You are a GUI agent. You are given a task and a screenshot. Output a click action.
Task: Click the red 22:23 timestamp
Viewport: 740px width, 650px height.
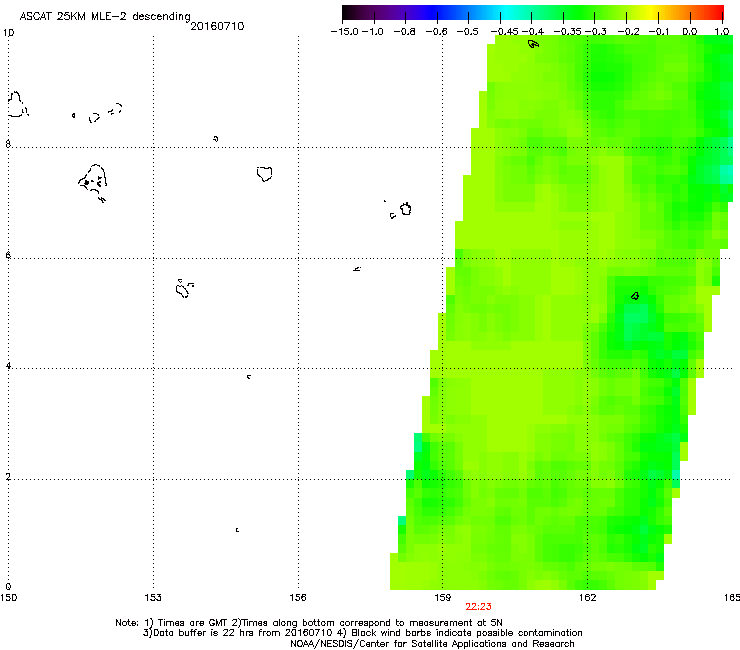coord(479,607)
